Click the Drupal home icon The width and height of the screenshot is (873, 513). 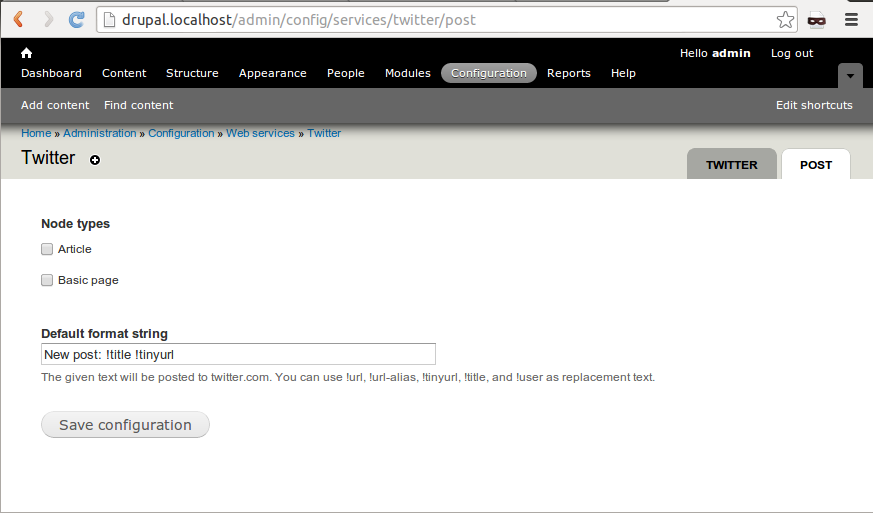(x=26, y=53)
